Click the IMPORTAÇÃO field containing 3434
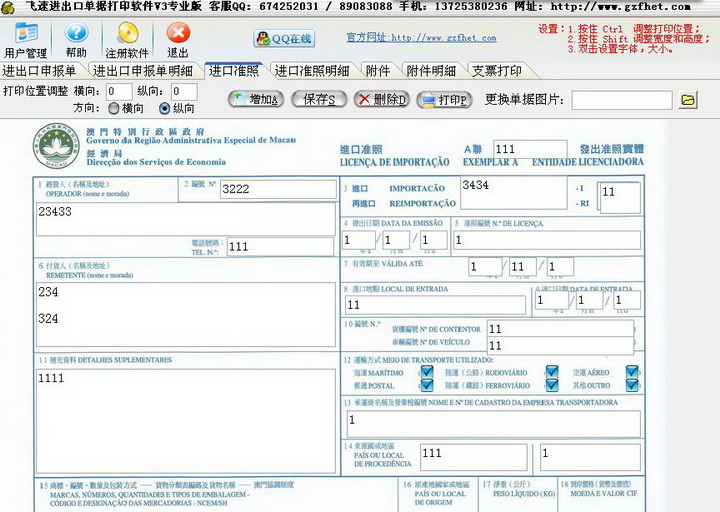The image size is (720, 512). click(513, 192)
